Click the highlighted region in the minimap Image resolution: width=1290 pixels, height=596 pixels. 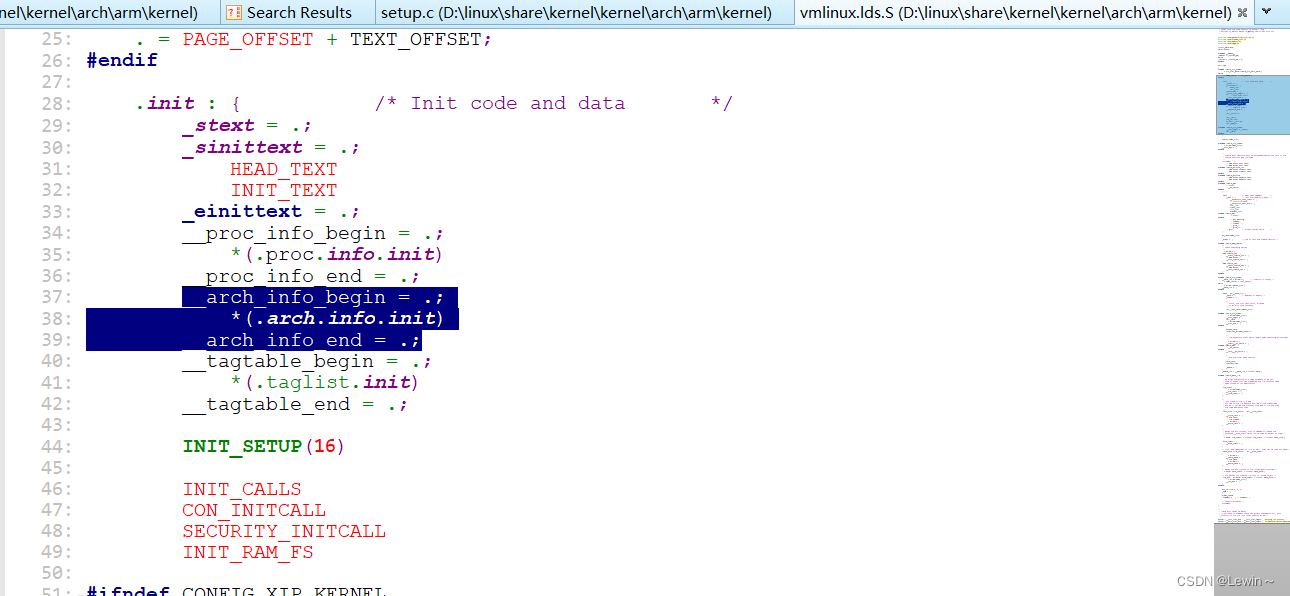pos(1251,103)
